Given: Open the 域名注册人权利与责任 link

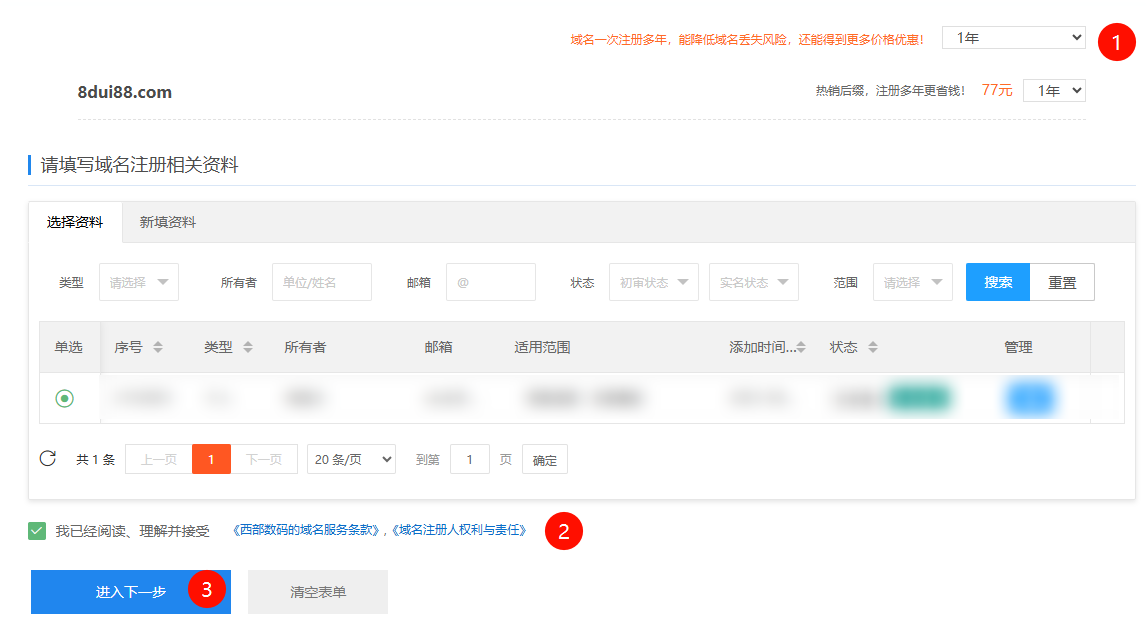Looking at the screenshot, I should click(459, 531).
